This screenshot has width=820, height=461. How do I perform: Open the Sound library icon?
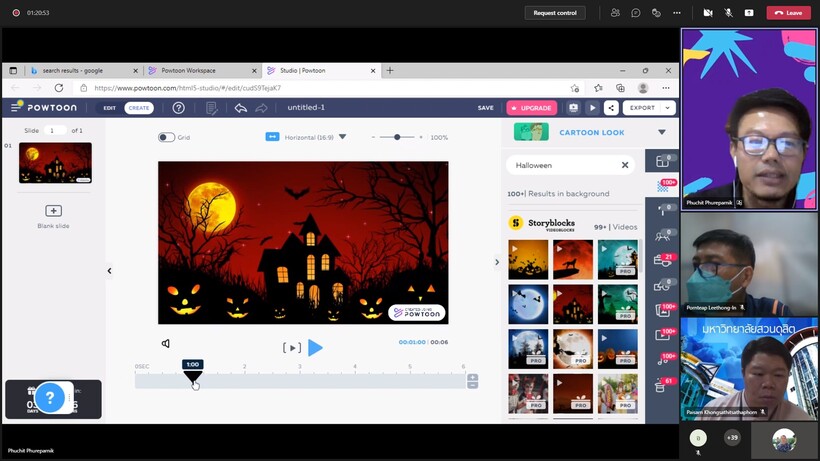click(663, 360)
